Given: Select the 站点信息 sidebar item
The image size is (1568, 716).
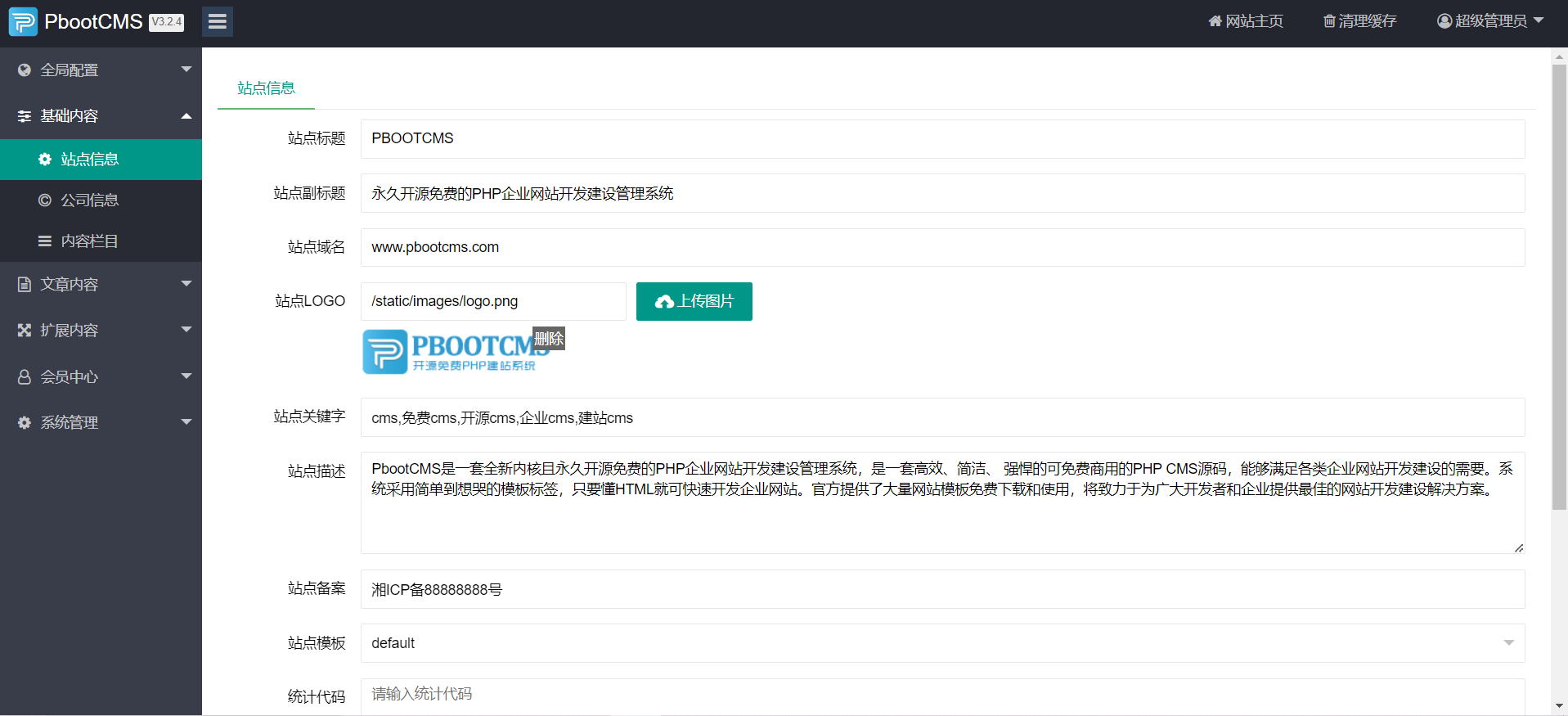Looking at the screenshot, I should pyautogui.click(x=101, y=160).
